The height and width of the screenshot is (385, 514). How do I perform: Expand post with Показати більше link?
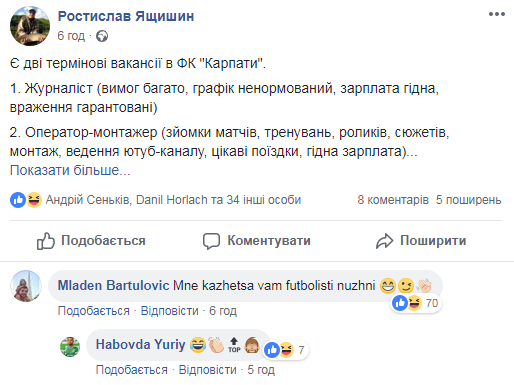click(x=70, y=170)
